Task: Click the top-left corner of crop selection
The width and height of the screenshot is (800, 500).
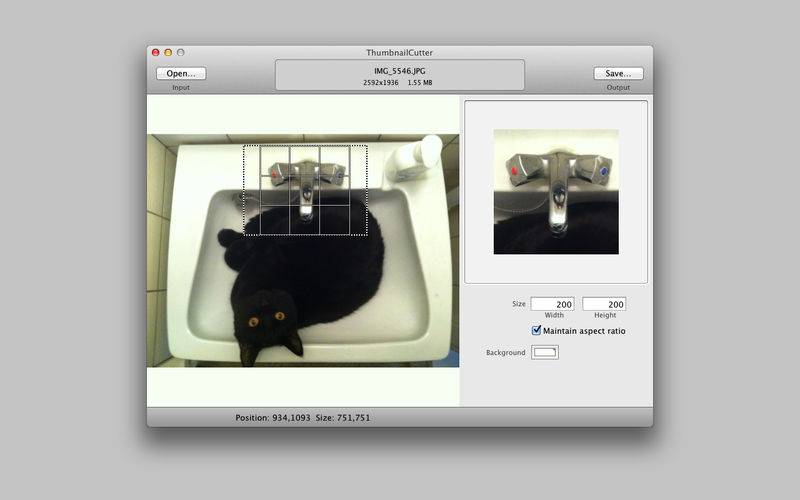Action: click(x=244, y=146)
